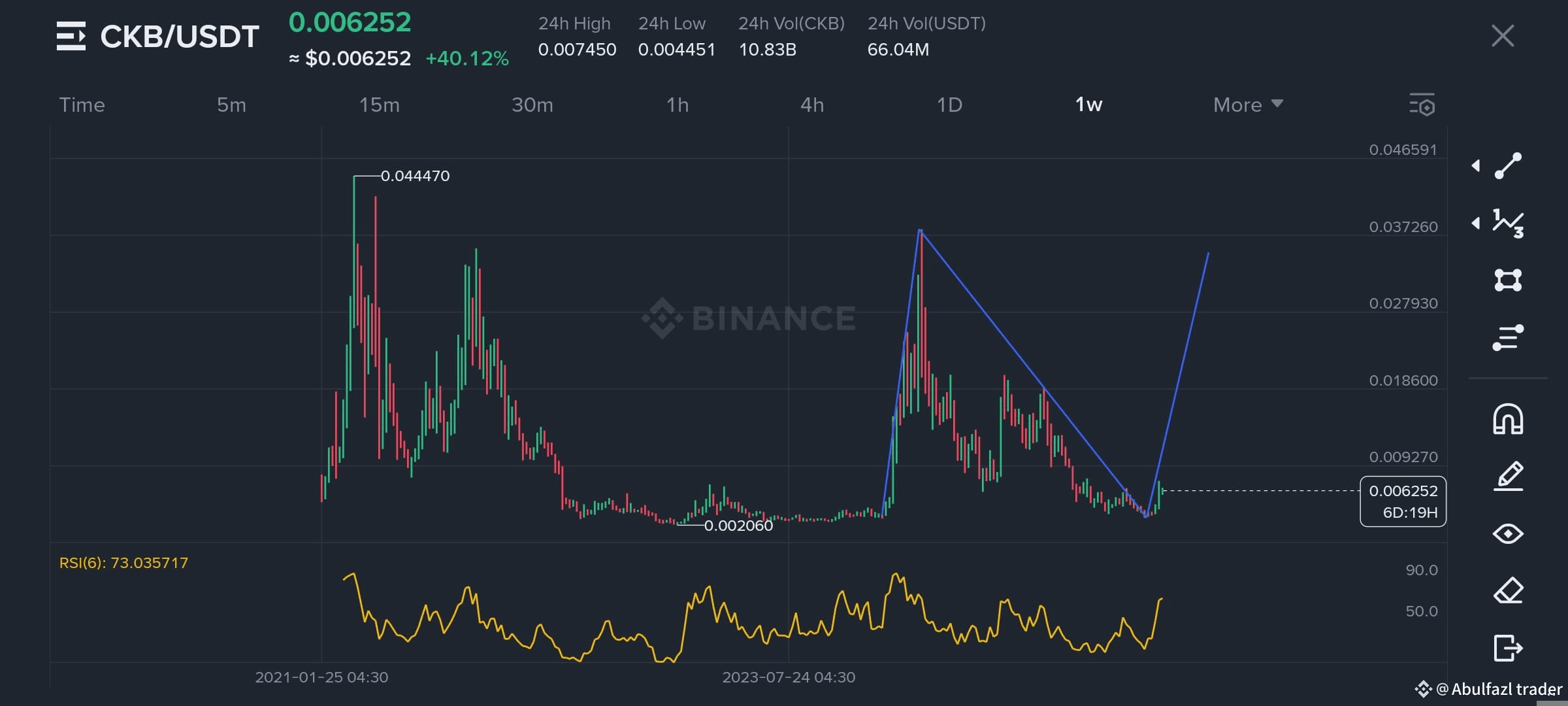The width and height of the screenshot is (1568, 706).
Task: Tap the ≈ $0.006252 dollar price
Action: (x=350, y=59)
